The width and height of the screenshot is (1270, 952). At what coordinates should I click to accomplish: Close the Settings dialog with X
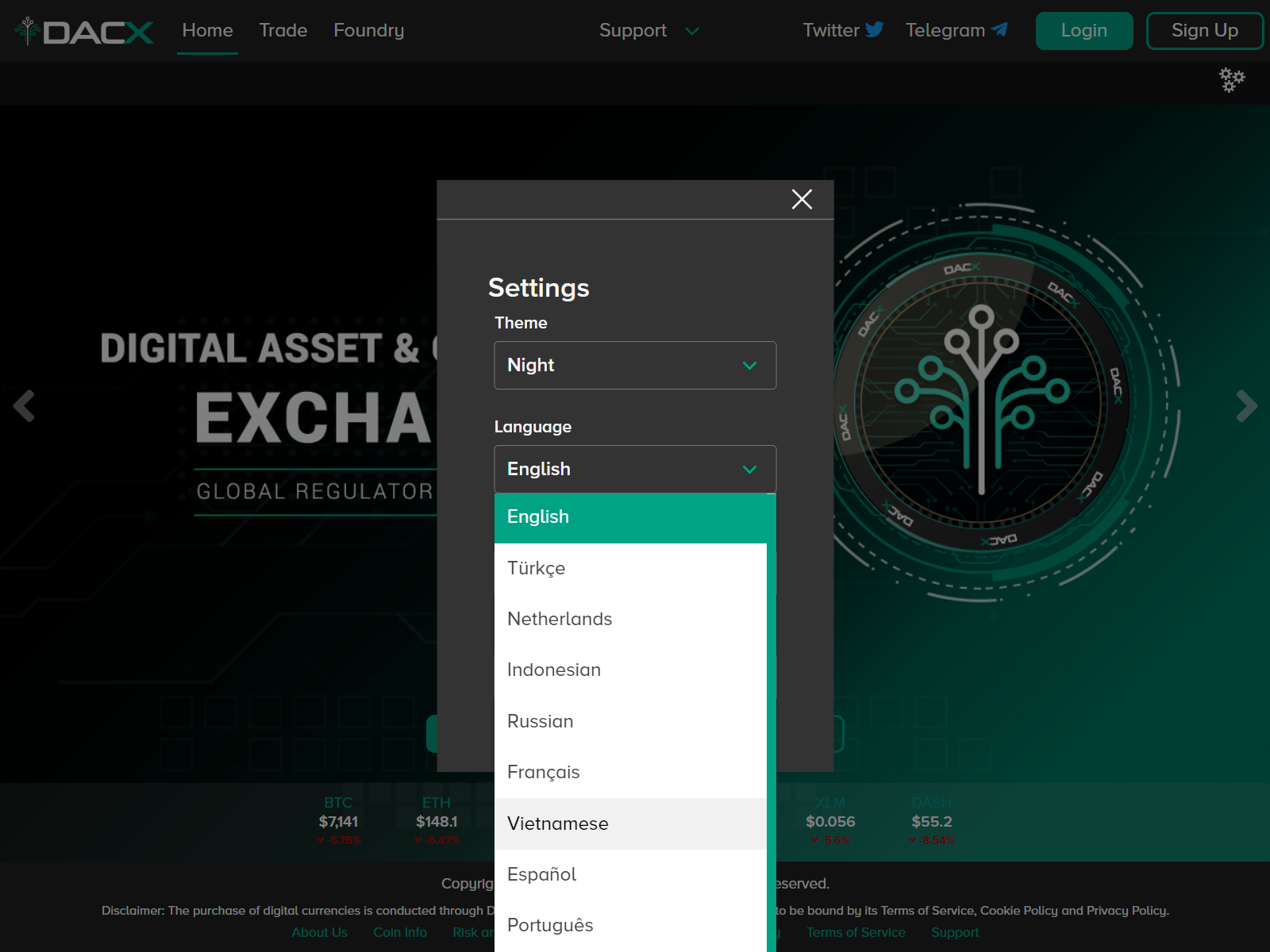click(x=802, y=199)
